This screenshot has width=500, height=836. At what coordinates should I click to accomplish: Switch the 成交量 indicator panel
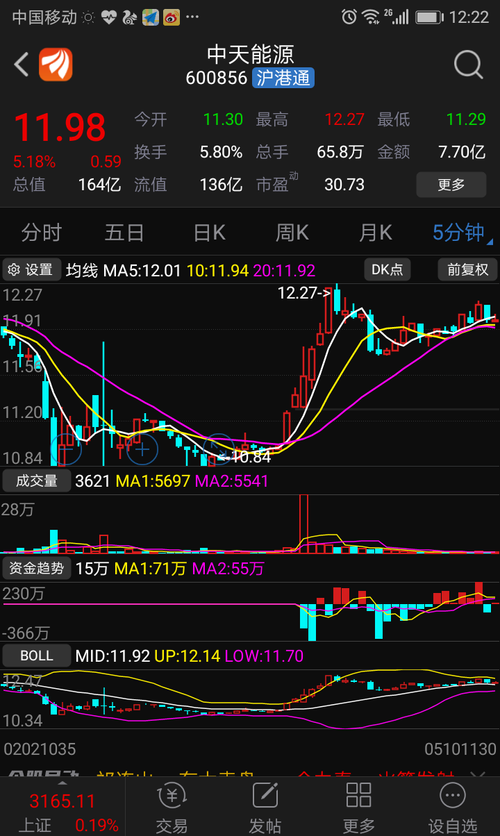click(36, 481)
